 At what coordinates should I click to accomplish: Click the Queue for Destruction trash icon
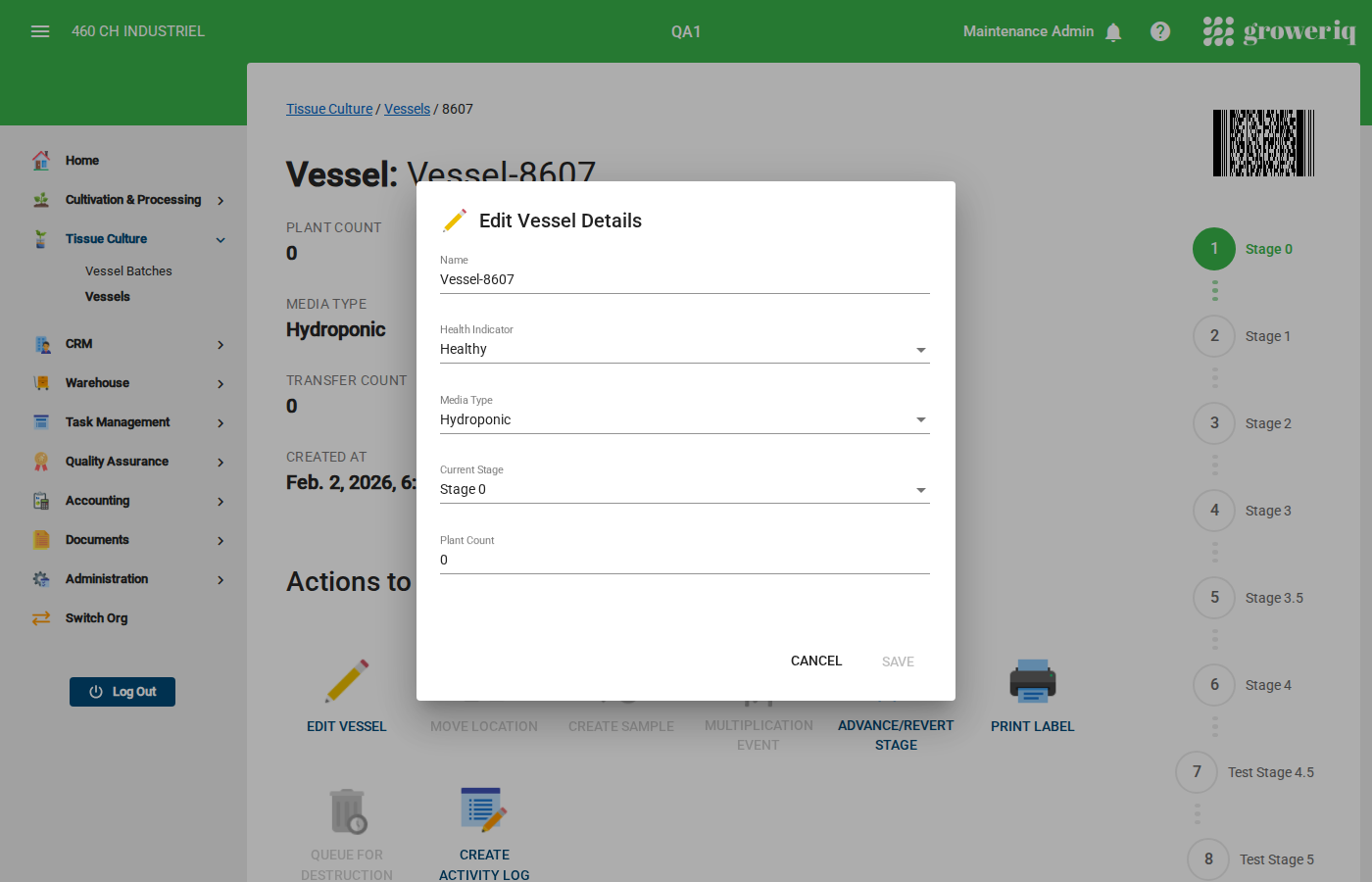(347, 809)
